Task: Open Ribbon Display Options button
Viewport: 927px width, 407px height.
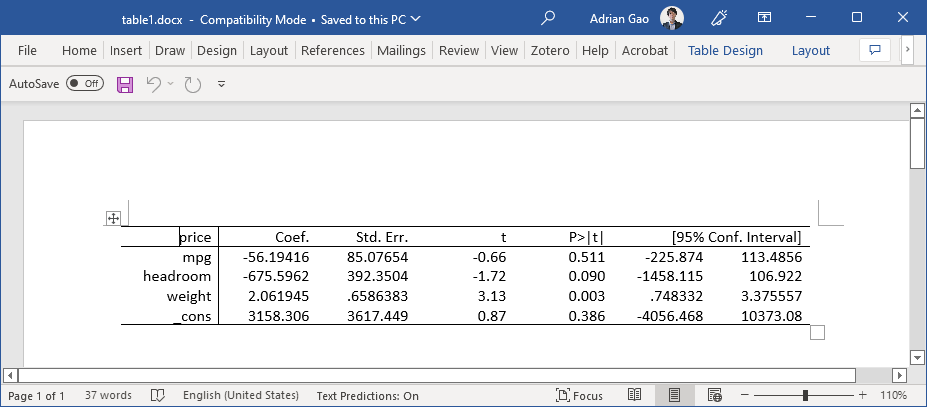Action: click(764, 18)
